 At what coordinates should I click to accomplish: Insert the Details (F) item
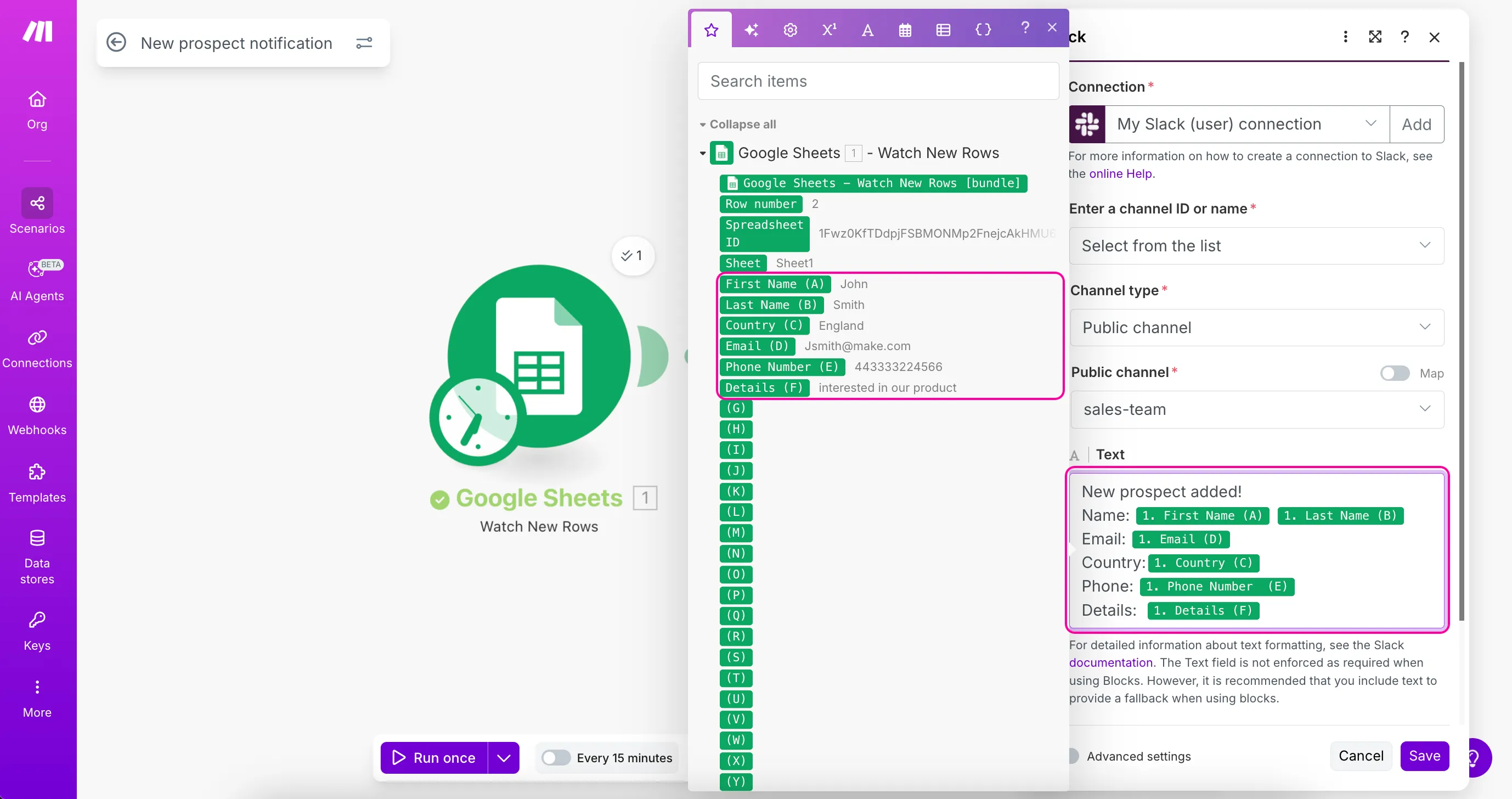point(764,387)
